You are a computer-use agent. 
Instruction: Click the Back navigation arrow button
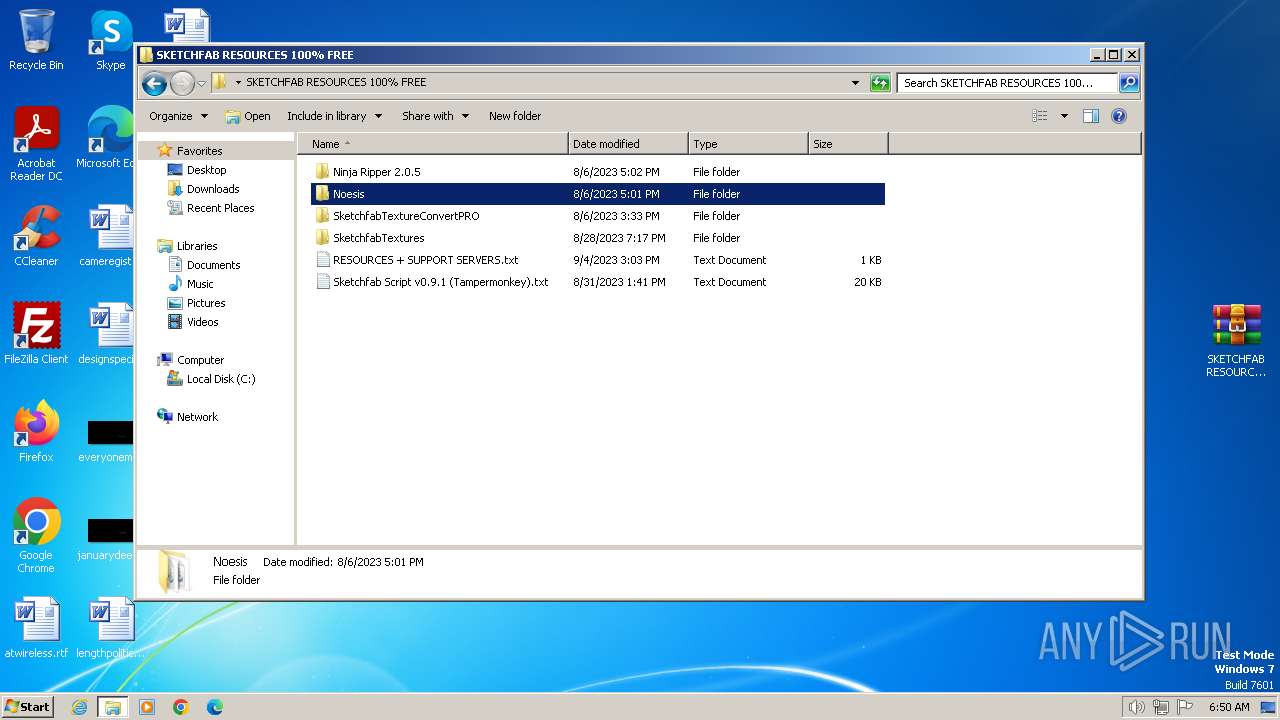point(154,83)
